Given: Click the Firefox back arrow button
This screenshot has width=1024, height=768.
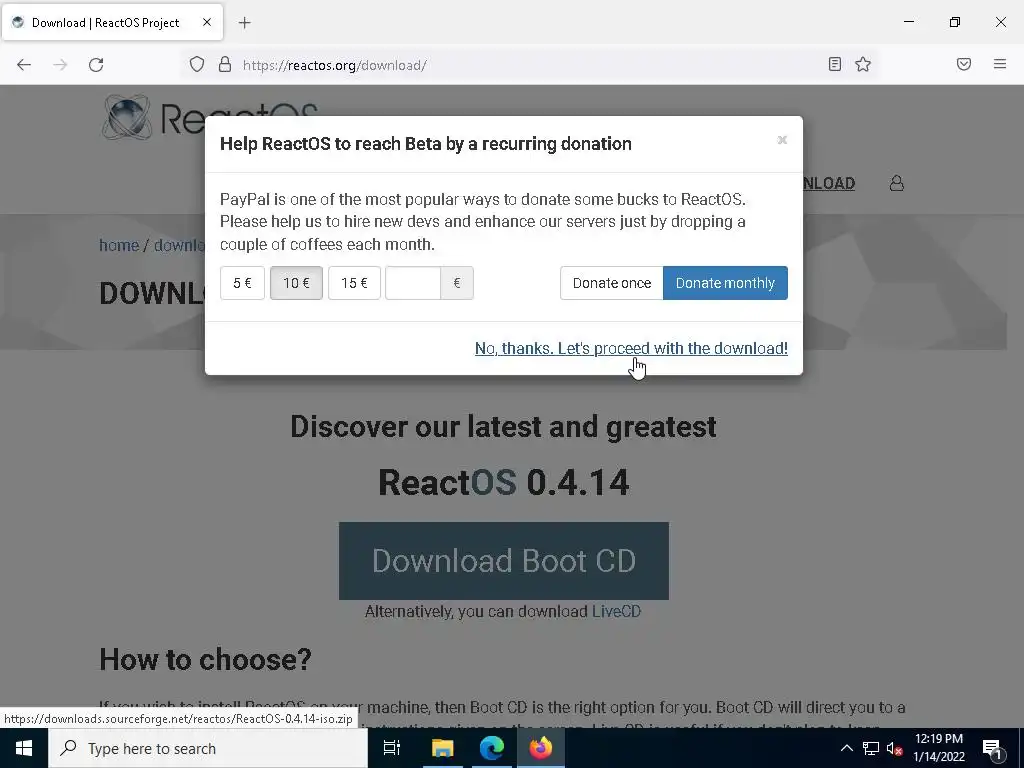Looking at the screenshot, I should point(24,65).
